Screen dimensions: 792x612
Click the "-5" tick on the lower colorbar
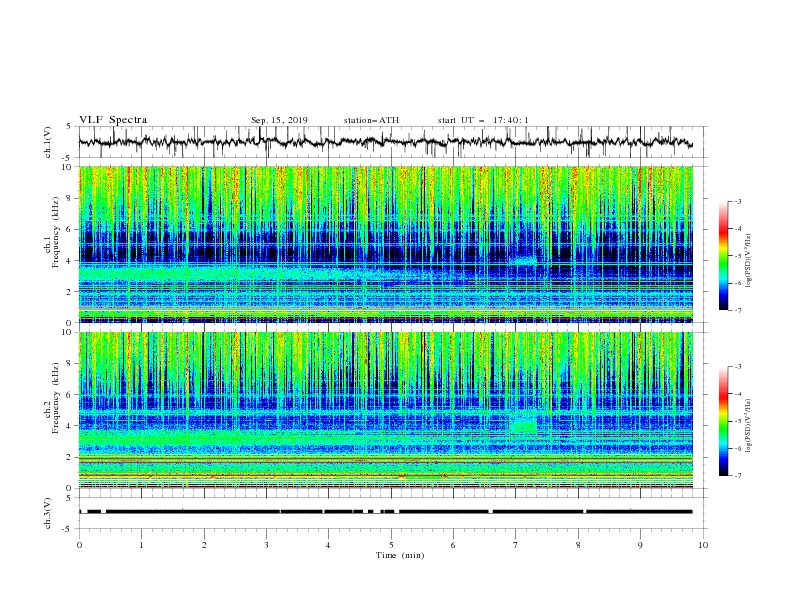[x=737, y=421]
